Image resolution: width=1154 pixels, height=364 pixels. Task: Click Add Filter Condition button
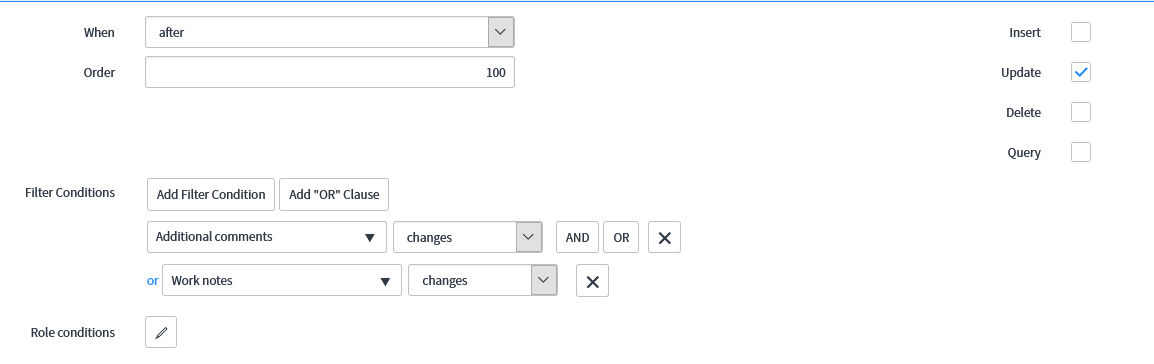coord(210,195)
